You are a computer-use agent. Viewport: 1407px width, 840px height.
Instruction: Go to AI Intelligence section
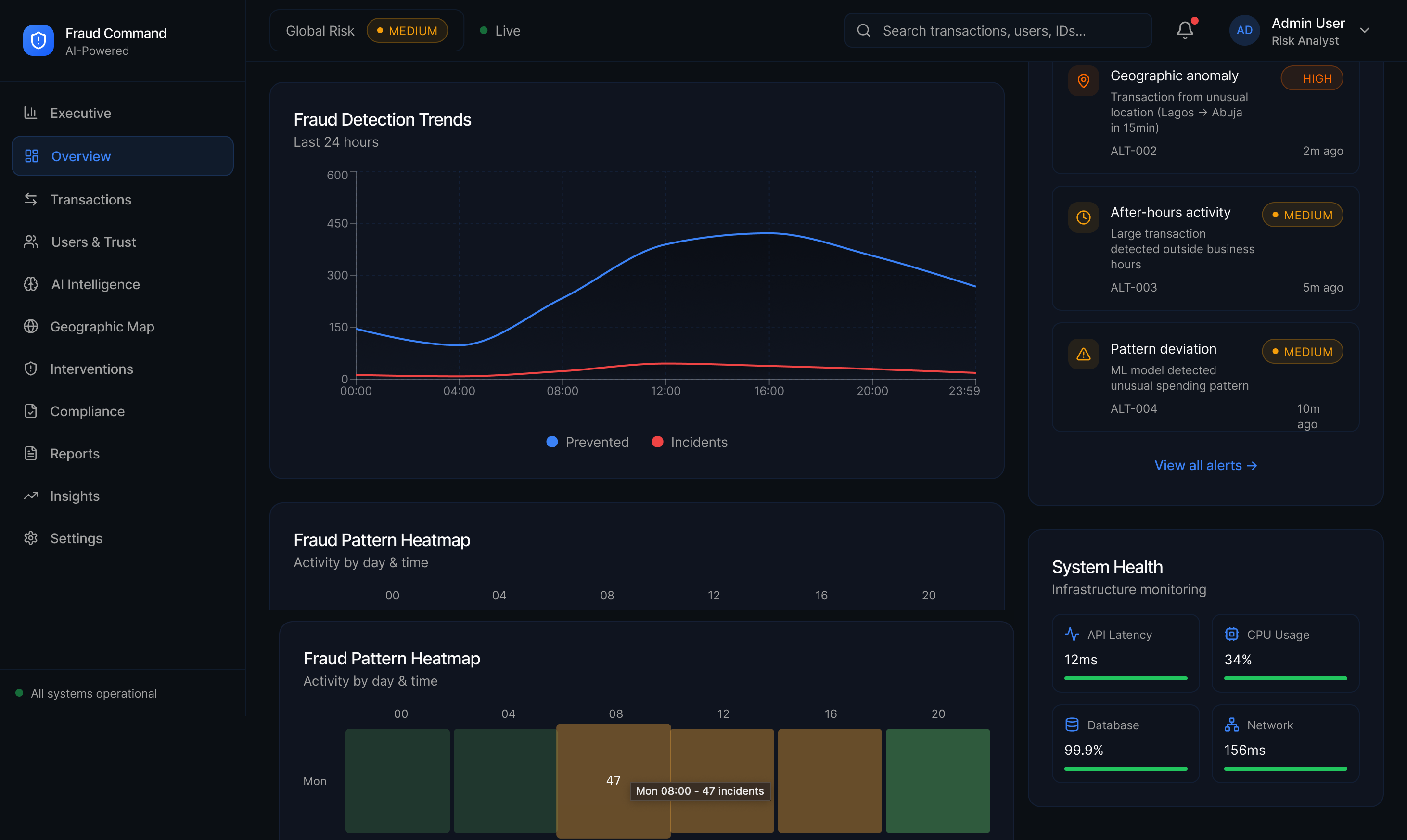coord(95,284)
